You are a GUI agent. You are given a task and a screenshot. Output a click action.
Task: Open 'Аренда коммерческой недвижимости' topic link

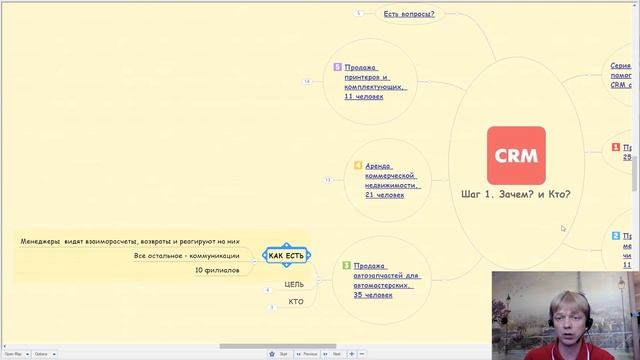coord(392,180)
